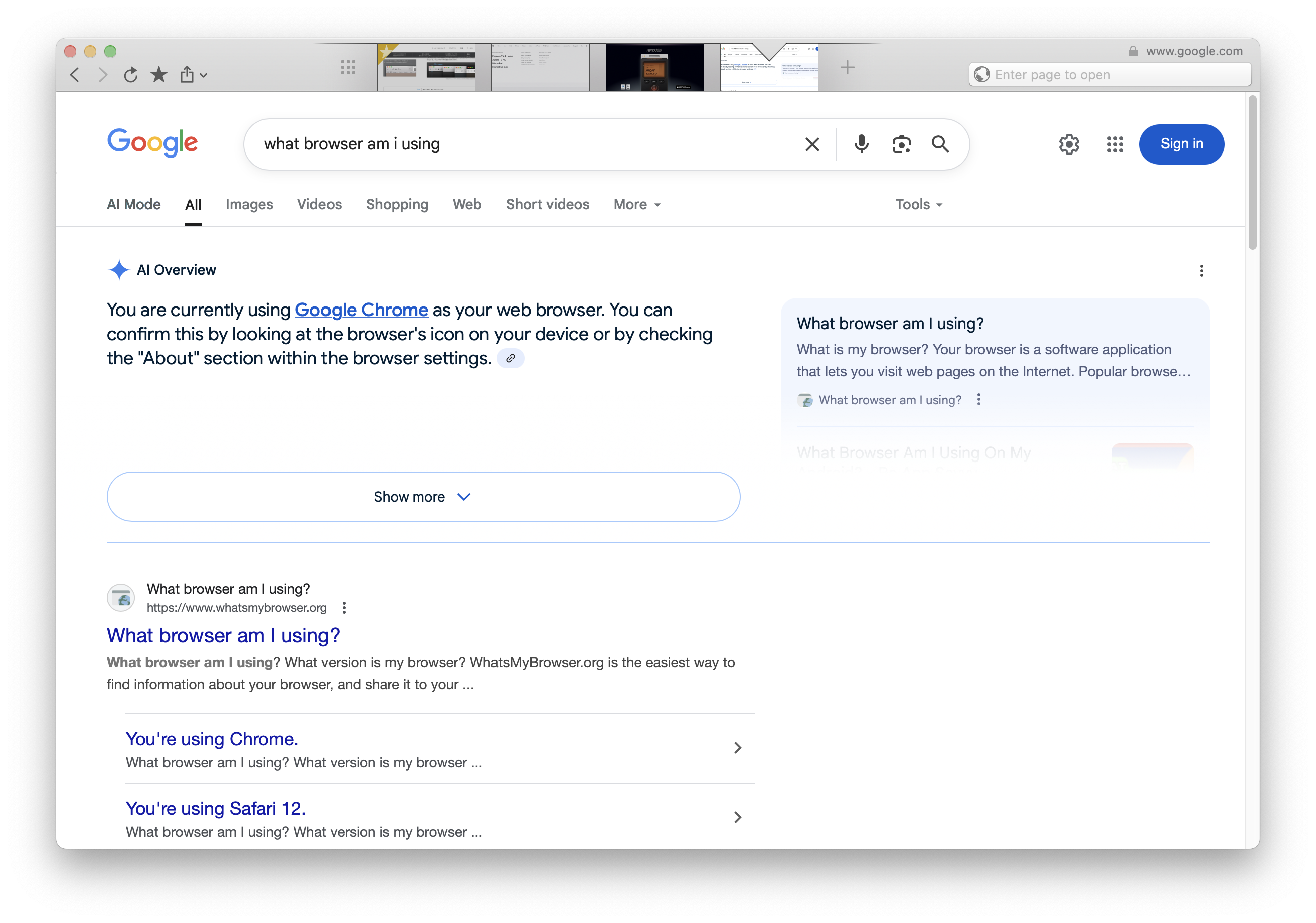Reload the current page
This screenshot has height=923, width=1316.
tap(131, 75)
